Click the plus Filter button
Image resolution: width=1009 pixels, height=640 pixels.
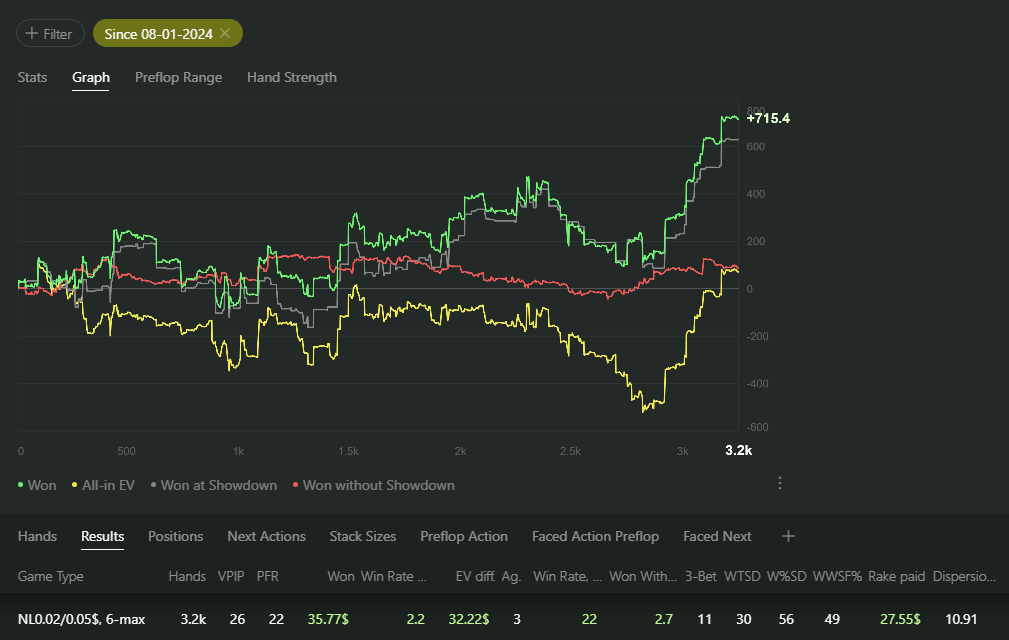point(50,33)
